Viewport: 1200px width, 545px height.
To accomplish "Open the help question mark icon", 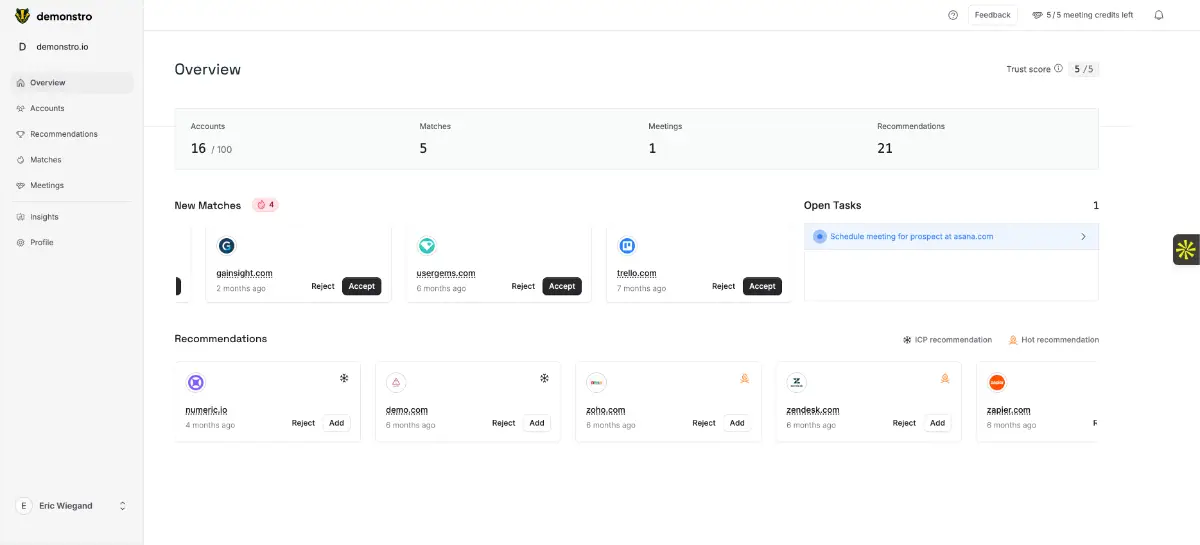I will (953, 15).
